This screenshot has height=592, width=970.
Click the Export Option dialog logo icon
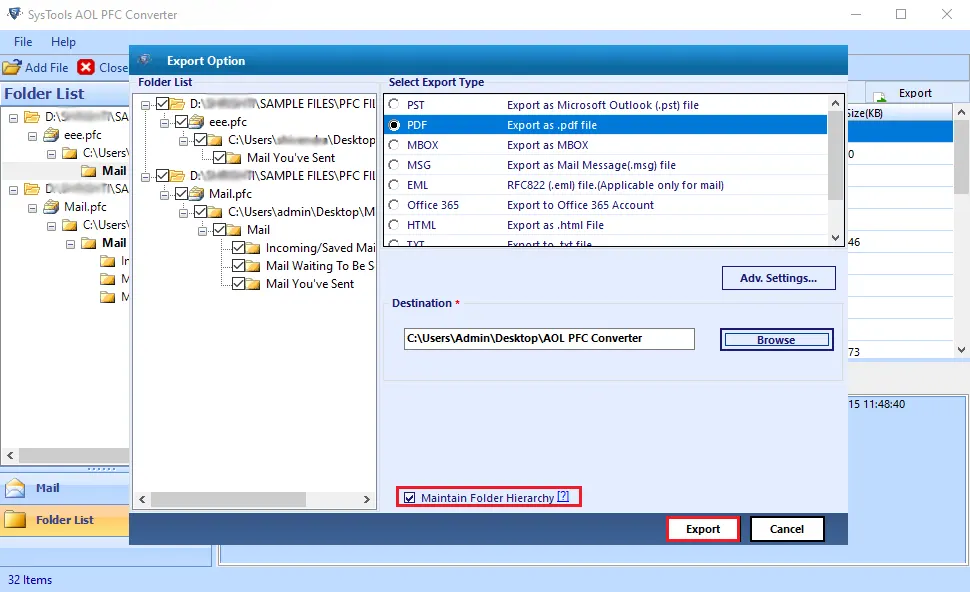[145, 60]
